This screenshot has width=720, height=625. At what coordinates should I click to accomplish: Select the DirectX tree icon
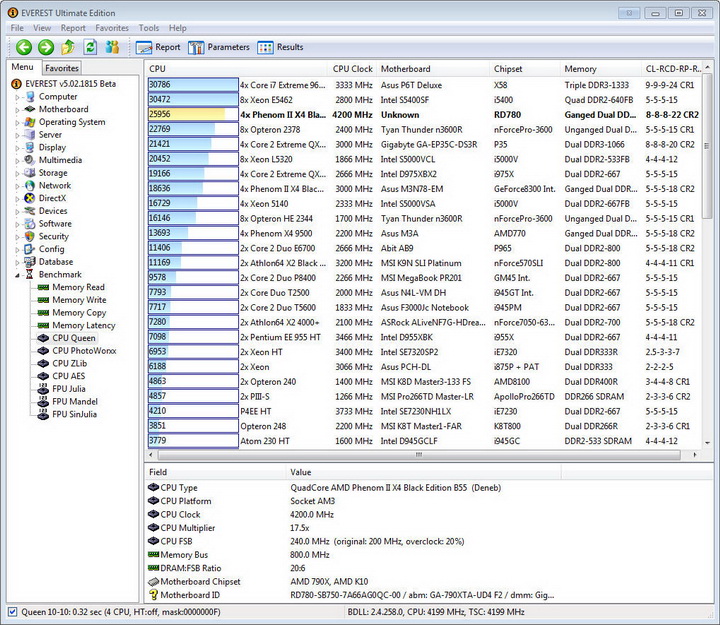(30, 198)
